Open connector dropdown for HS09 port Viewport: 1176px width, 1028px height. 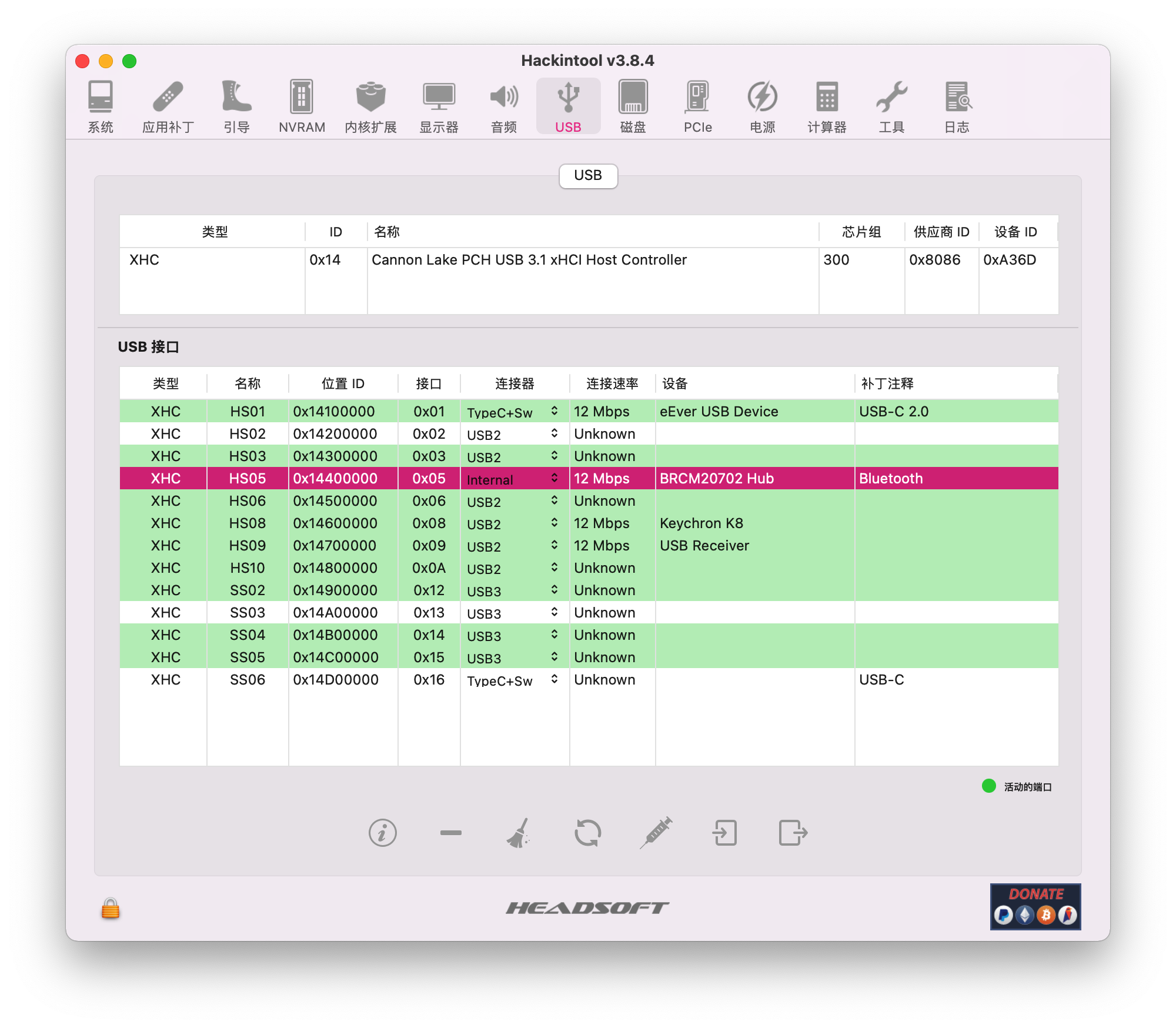(x=514, y=546)
